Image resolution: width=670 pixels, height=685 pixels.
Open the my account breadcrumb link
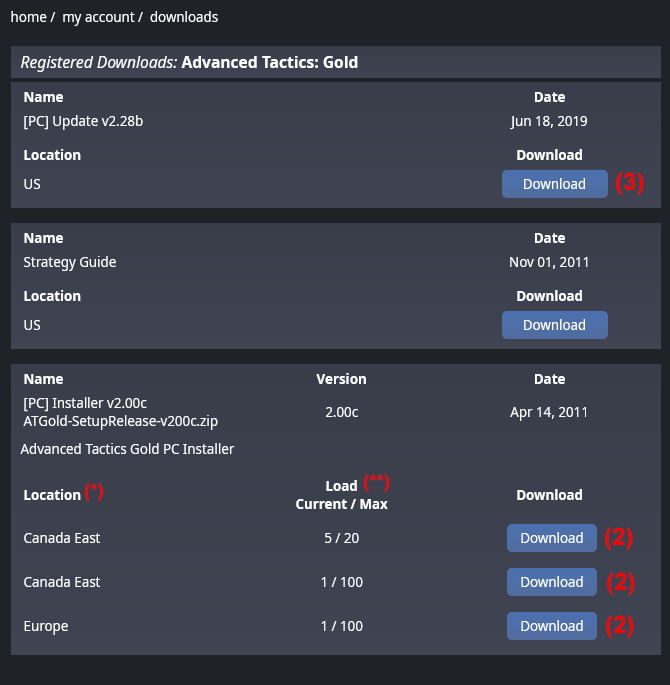[x=96, y=17]
